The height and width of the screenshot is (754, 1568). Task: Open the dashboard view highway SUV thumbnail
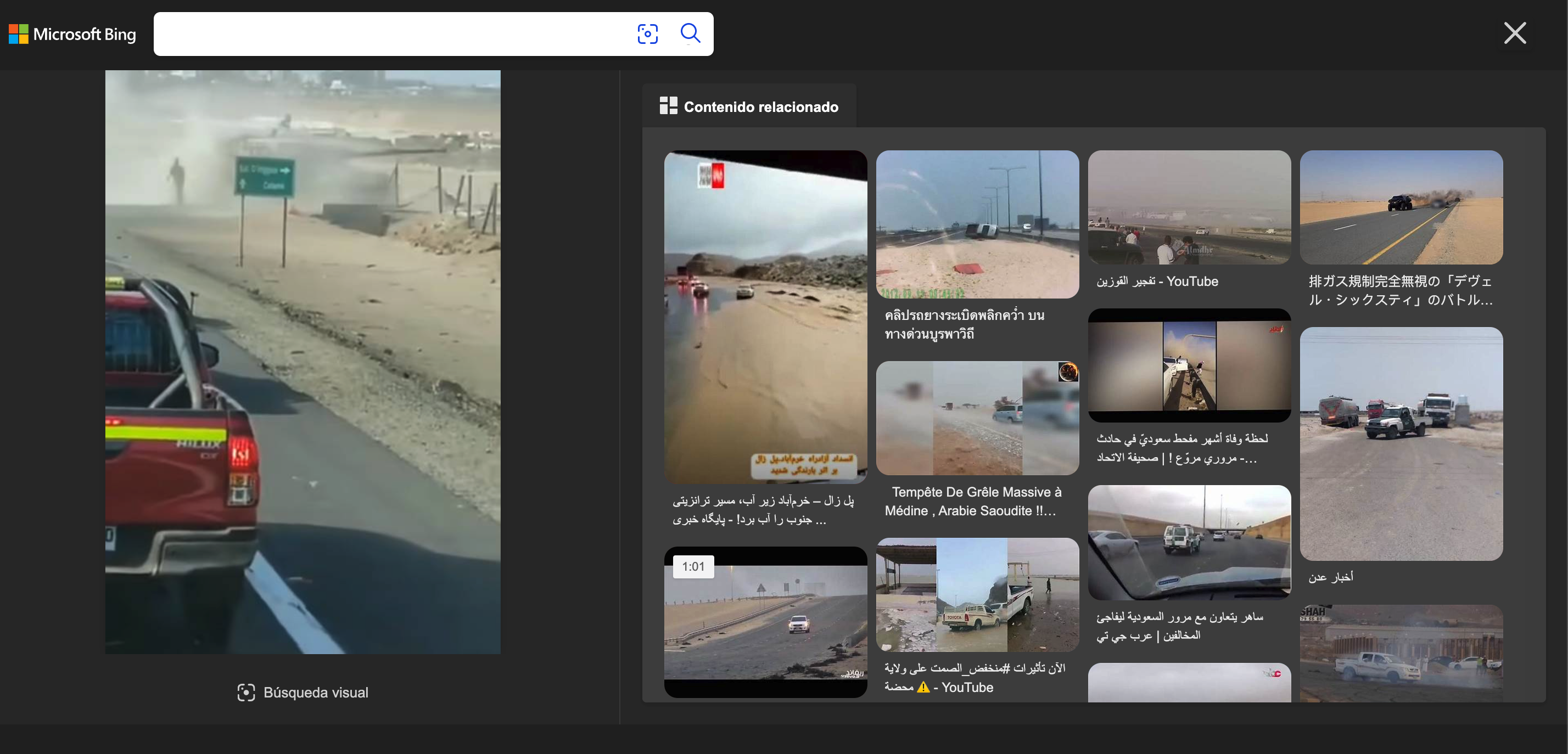pyautogui.click(x=1189, y=542)
